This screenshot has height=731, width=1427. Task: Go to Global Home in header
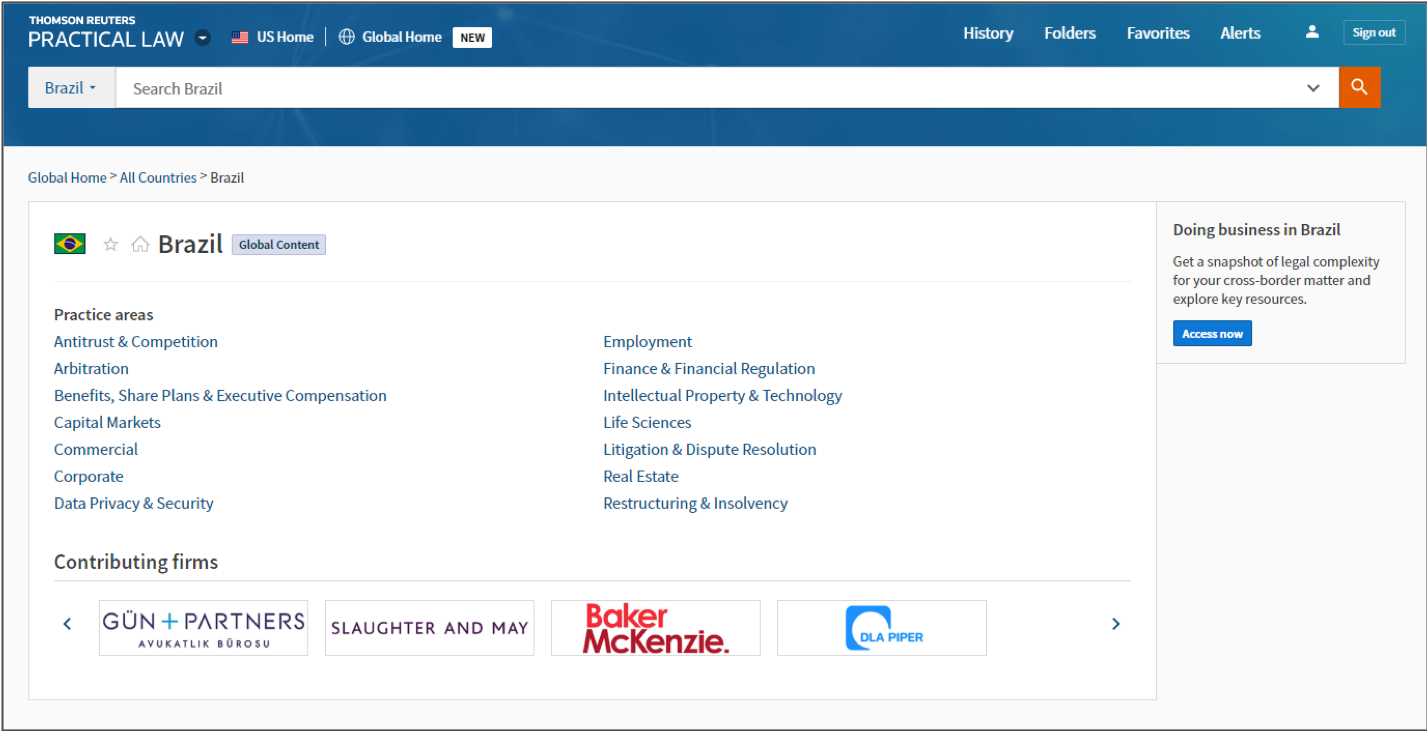(402, 37)
